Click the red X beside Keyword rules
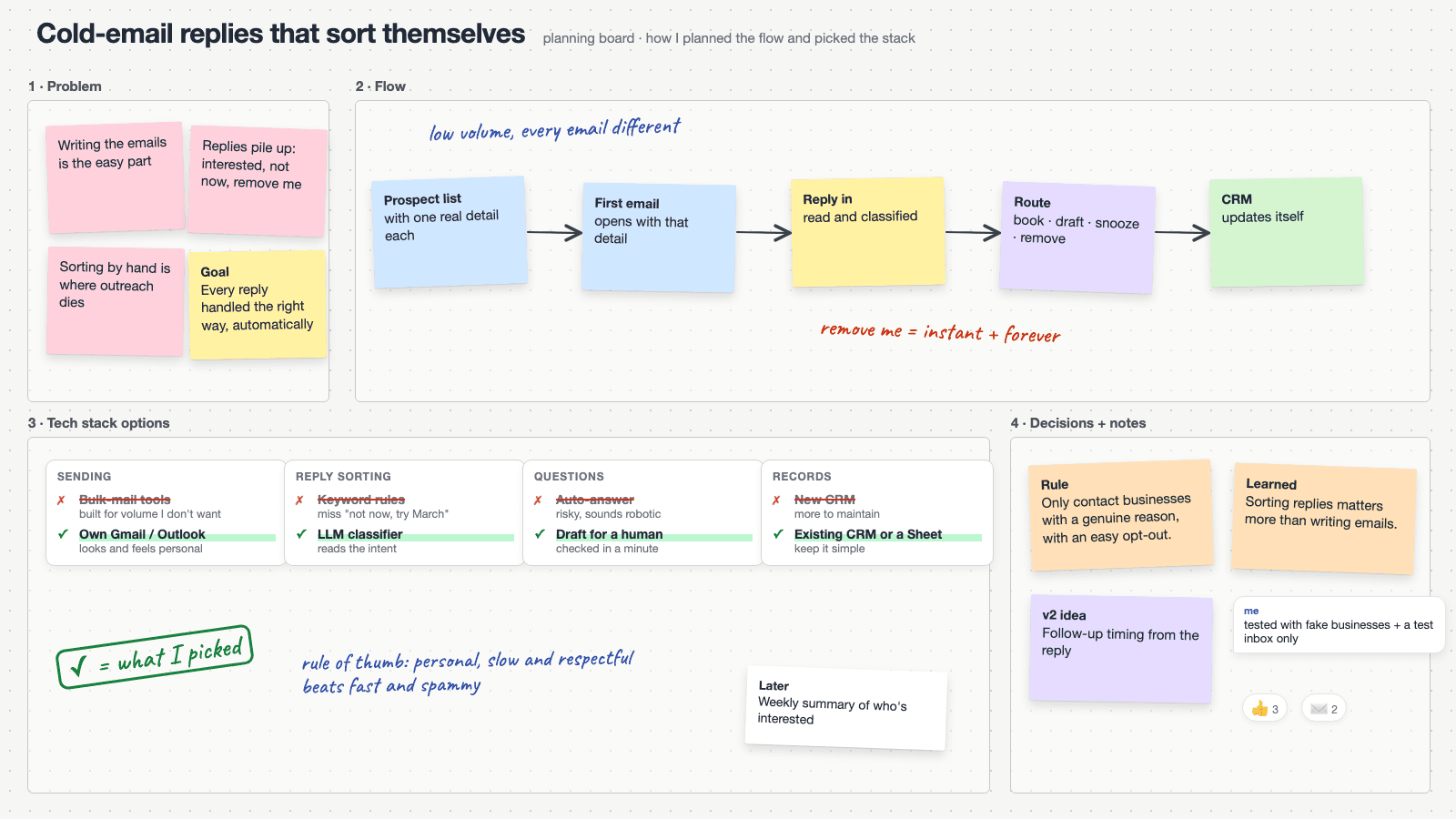Viewport: 1456px width, 819px height. [299, 500]
